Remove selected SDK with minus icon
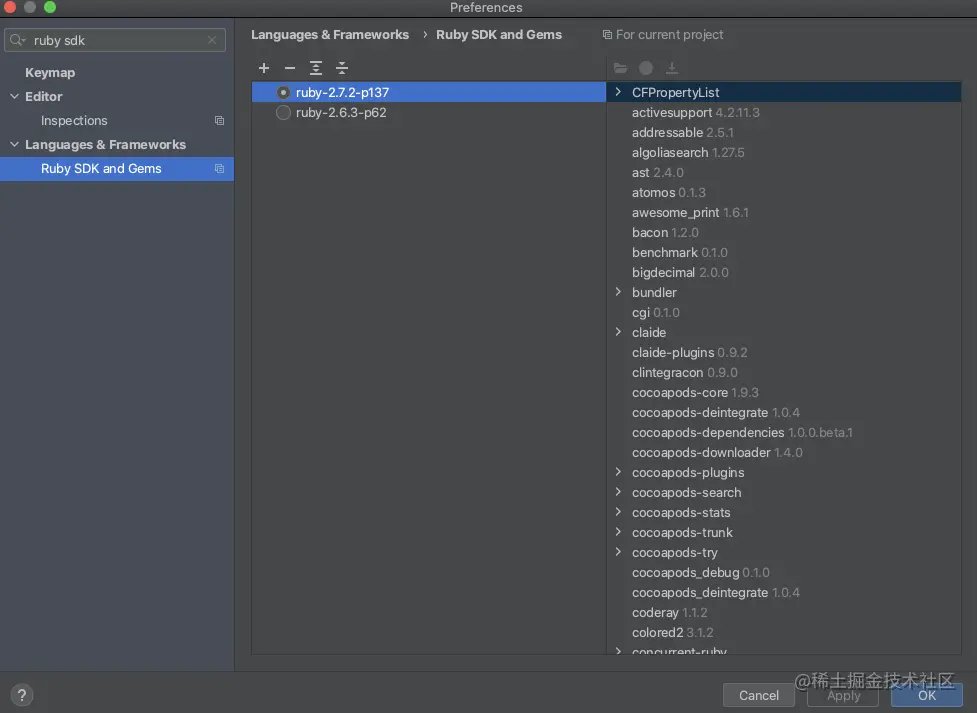The image size is (977, 713). click(x=290, y=68)
